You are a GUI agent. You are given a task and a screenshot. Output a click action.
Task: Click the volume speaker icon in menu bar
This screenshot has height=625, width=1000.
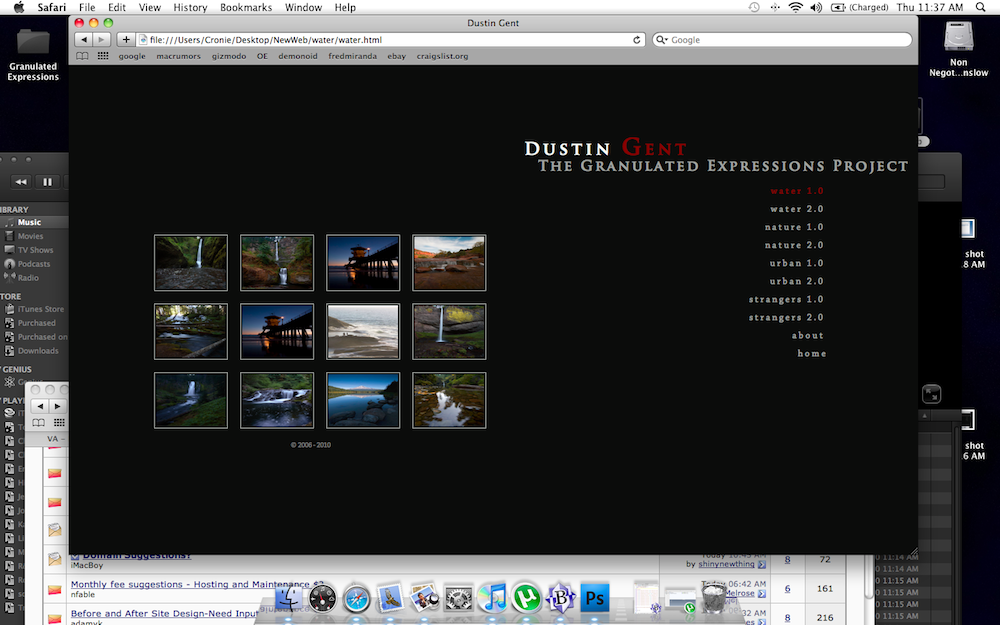[x=816, y=8]
